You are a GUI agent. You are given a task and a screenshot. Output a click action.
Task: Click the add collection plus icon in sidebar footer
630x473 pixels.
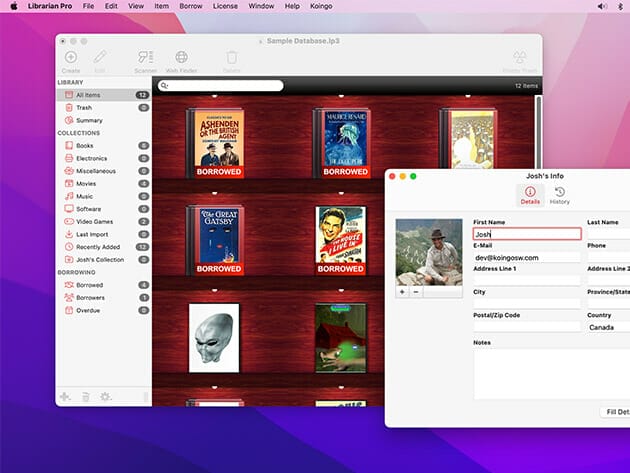[65, 397]
